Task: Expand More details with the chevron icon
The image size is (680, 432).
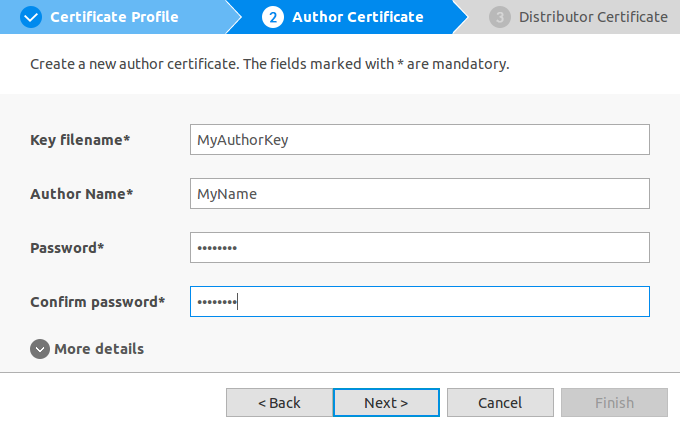Action: (40, 349)
